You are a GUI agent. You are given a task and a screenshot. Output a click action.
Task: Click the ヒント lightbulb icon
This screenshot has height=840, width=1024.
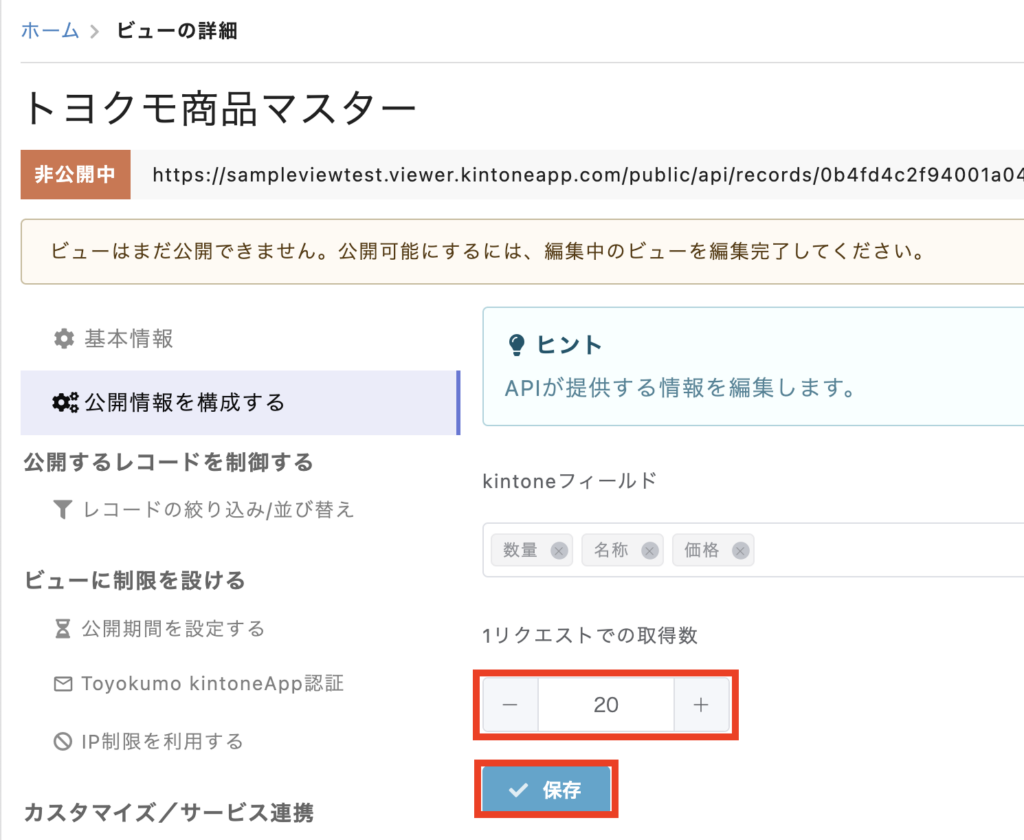coord(517,344)
